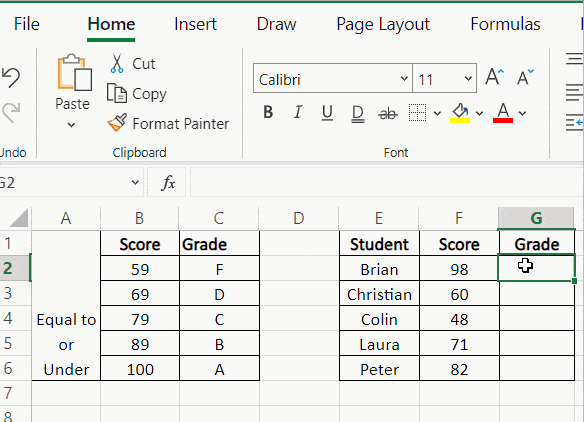Click the Paste label button

pyautogui.click(x=72, y=104)
